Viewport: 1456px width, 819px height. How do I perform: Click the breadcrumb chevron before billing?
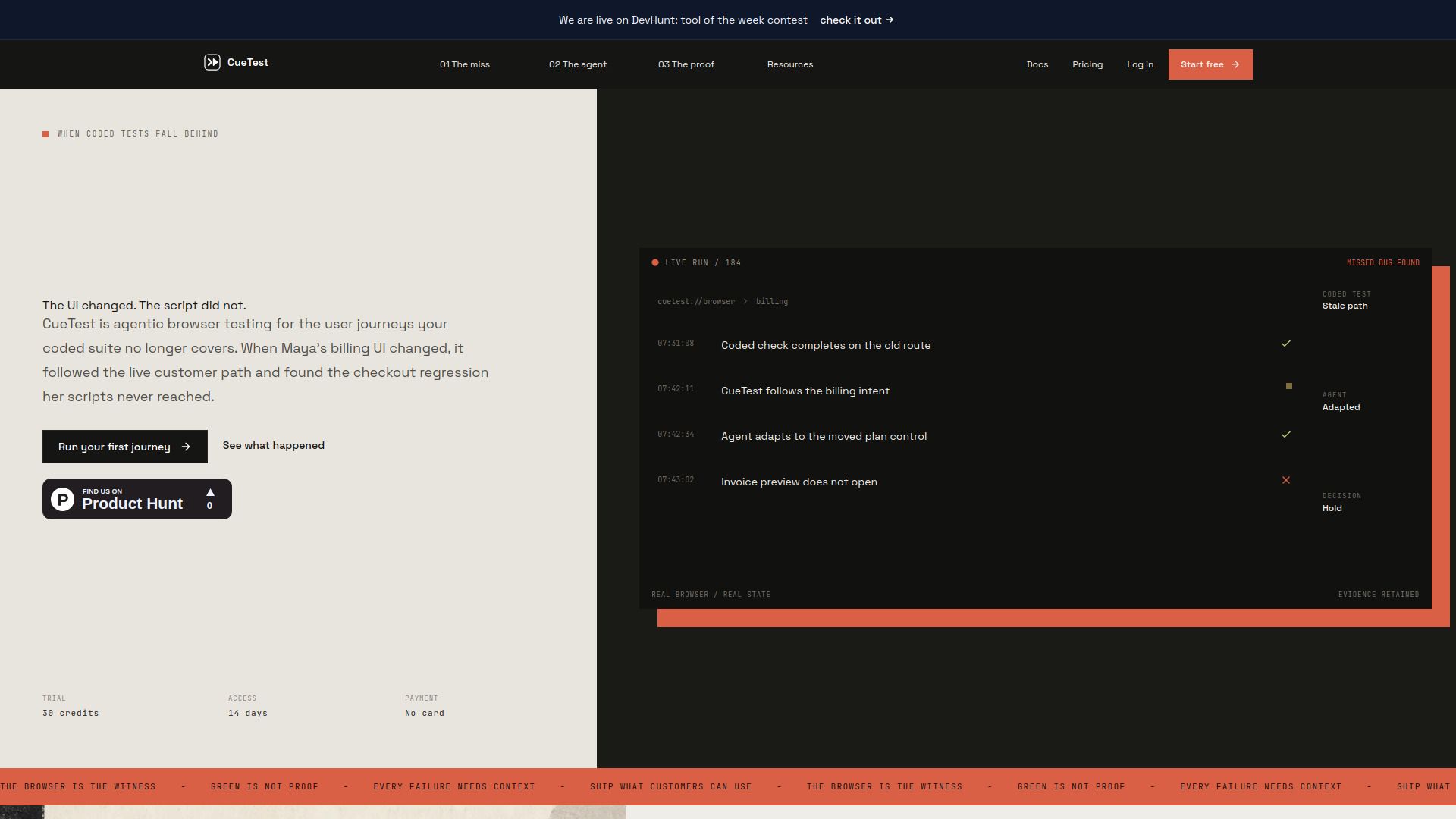[x=745, y=301]
